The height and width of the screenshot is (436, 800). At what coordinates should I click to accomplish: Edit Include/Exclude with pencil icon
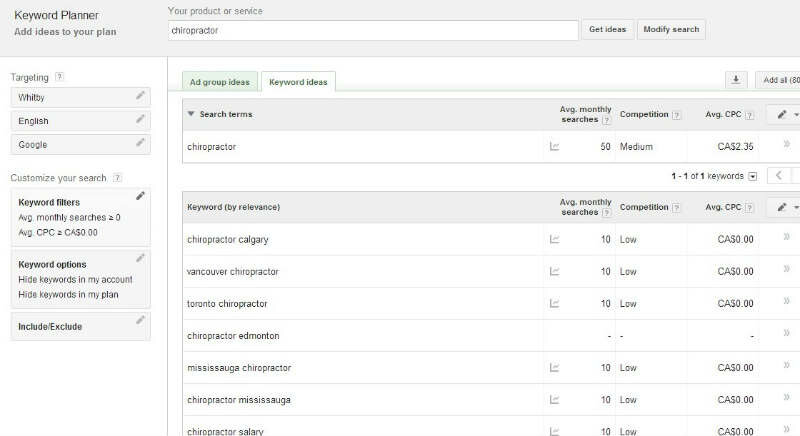(x=140, y=320)
